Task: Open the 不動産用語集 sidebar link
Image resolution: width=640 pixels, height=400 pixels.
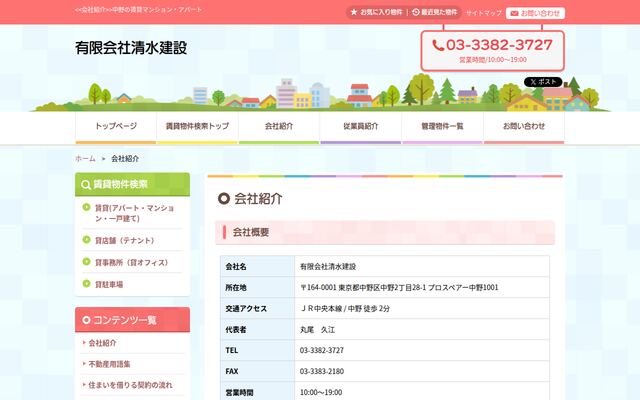Action: [109, 364]
